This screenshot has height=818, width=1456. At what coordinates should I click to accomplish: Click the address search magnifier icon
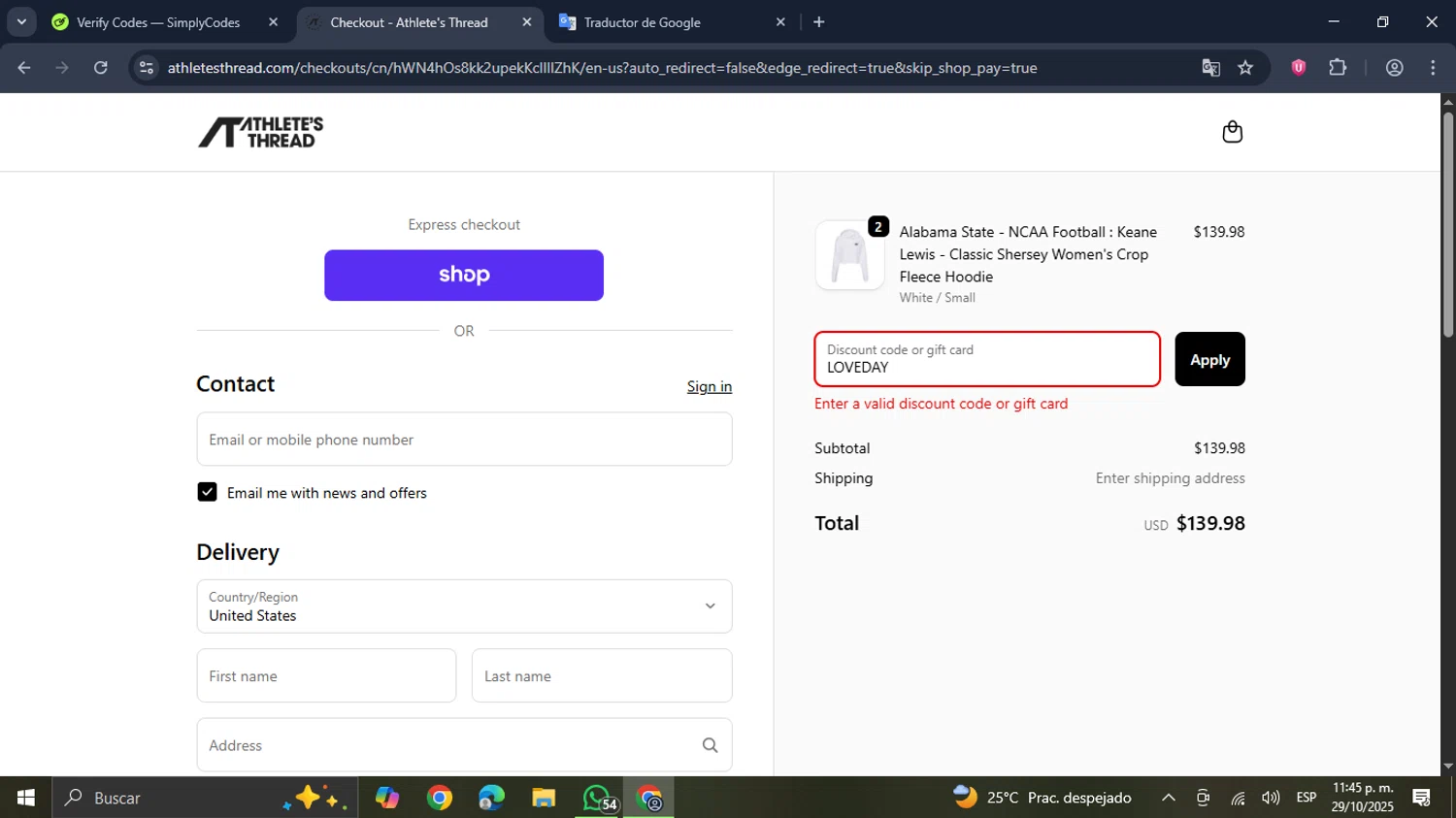tap(710, 745)
